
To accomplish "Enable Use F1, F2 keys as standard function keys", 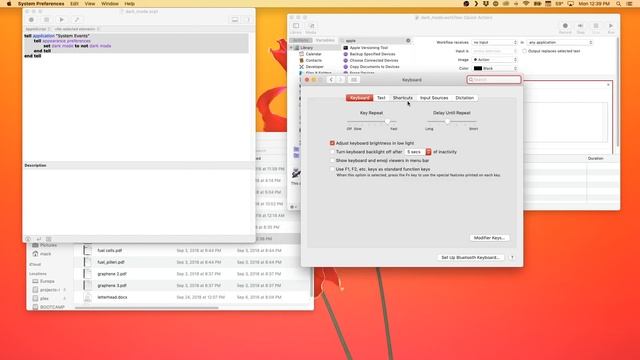I will coord(332,169).
